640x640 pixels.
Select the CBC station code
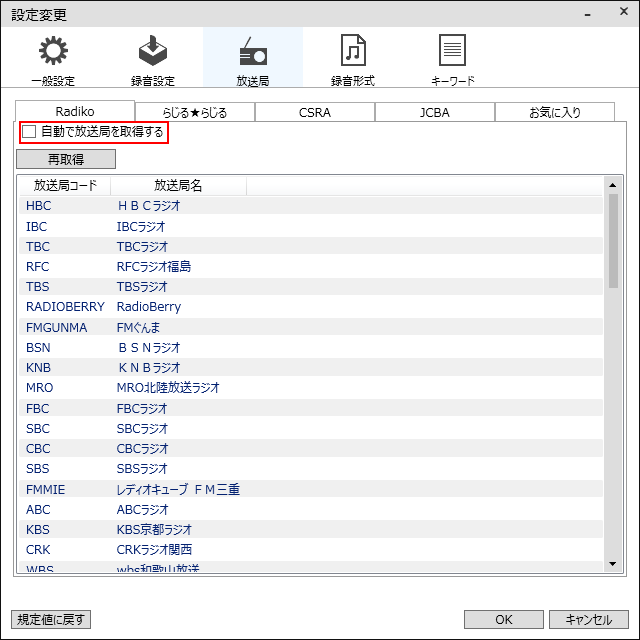pyautogui.click(x=38, y=449)
